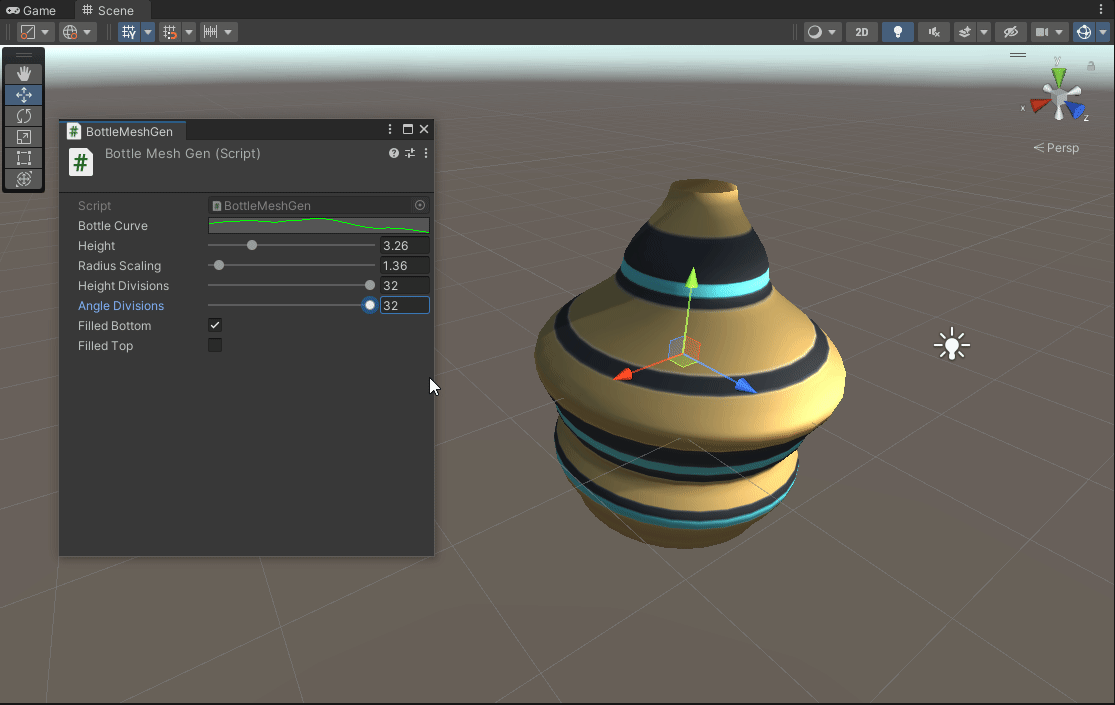Toggle scene effects icon
Image resolution: width=1115 pixels, height=705 pixels.
point(964,32)
